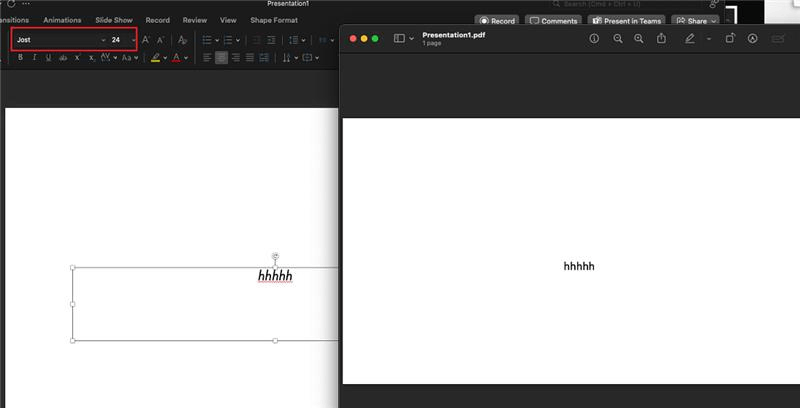Apply numbered list formatting
Viewport: 800px width, 408px height.
[x=228, y=40]
